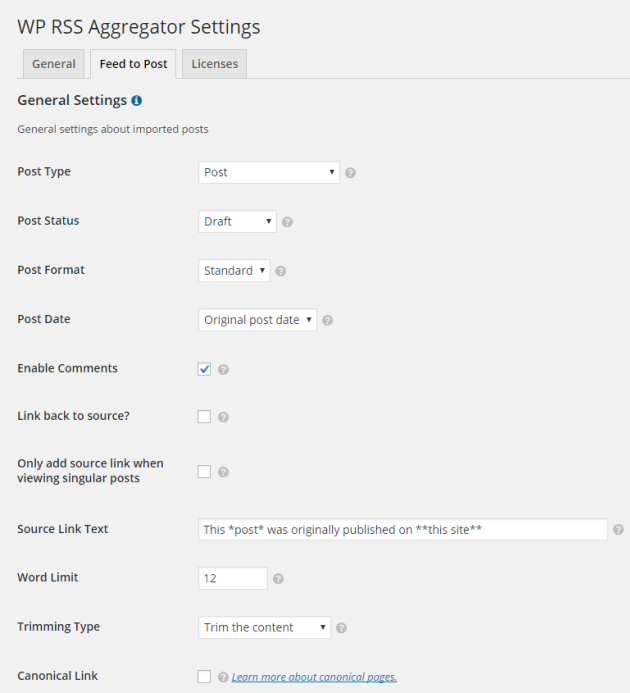Open the Post Format dropdown showing Standard
The height and width of the screenshot is (693, 630).
[234, 270]
